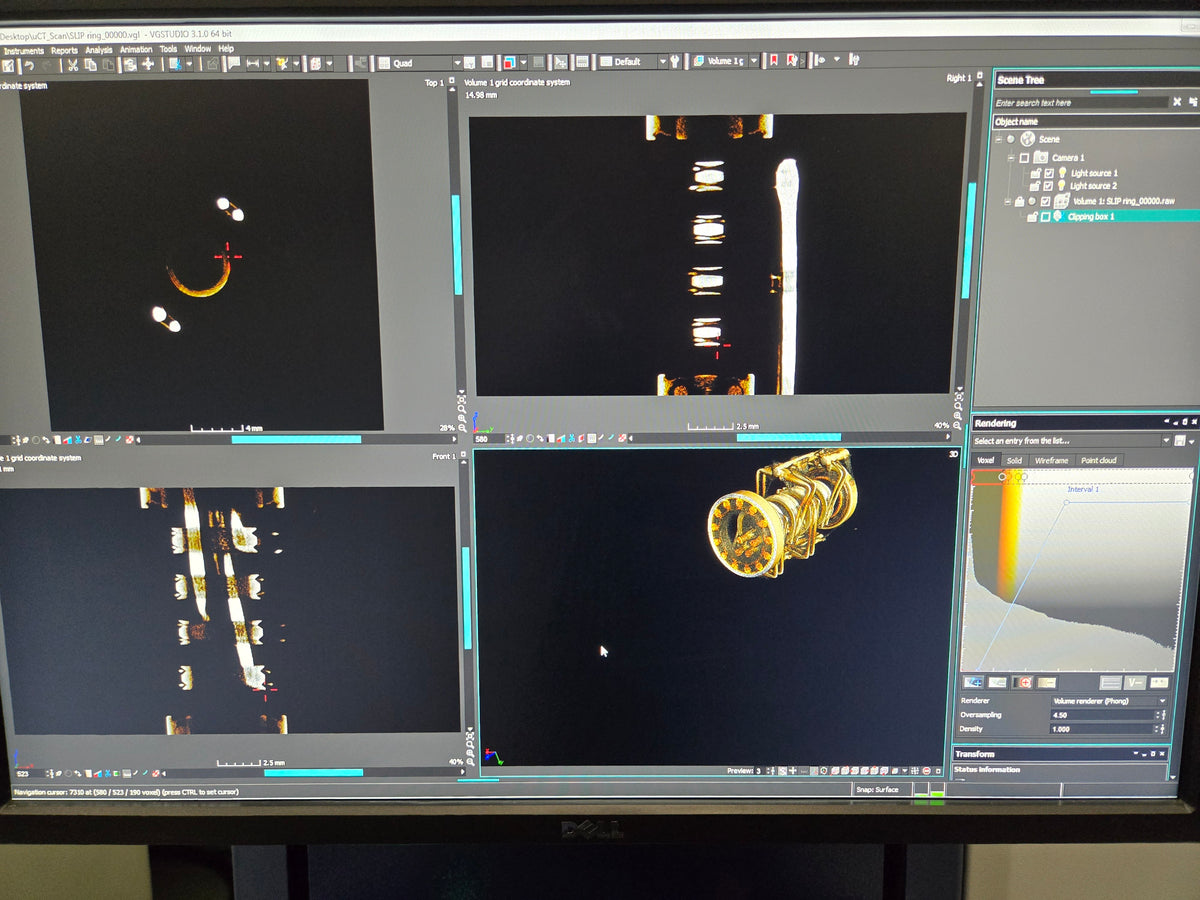
Task: Click the first opacity preset icon below histogram
Action: click(972, 682)
